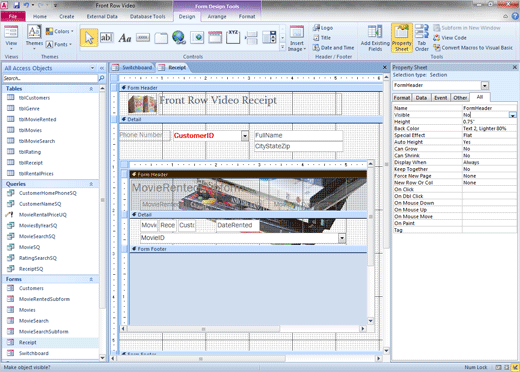Convert Macros to Visual Basic
The image size is (520, 372).
[x=473, y=48]
